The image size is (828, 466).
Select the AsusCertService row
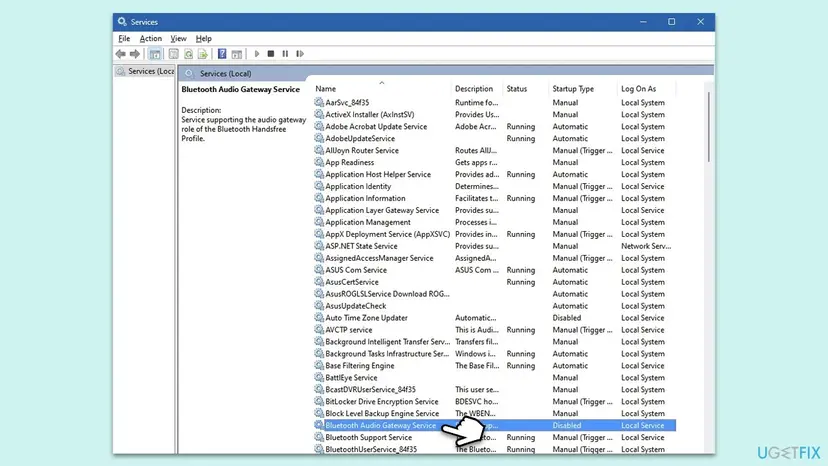coord(494,282)
